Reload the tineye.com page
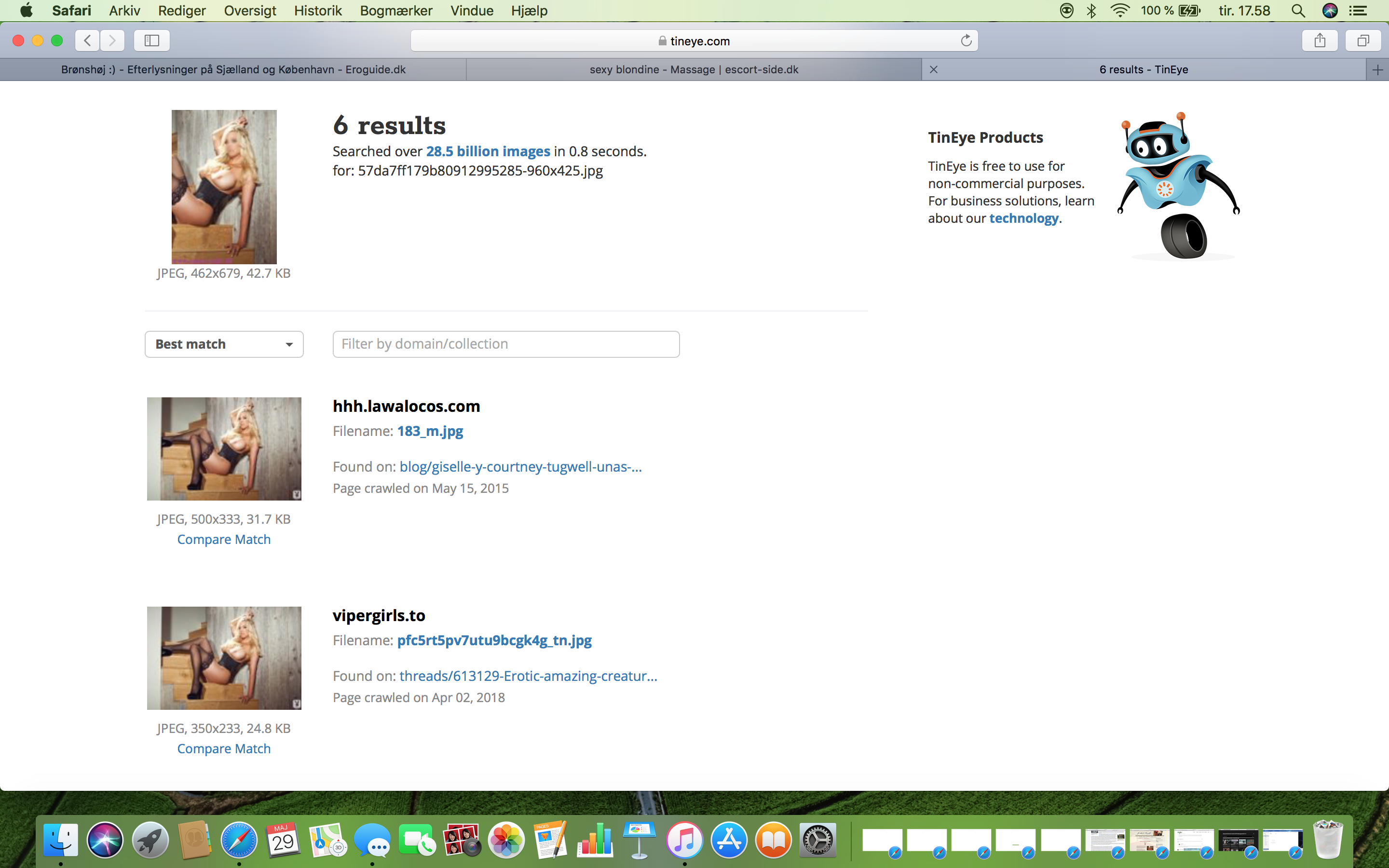Screen dimensions: 1389x868 966,41
